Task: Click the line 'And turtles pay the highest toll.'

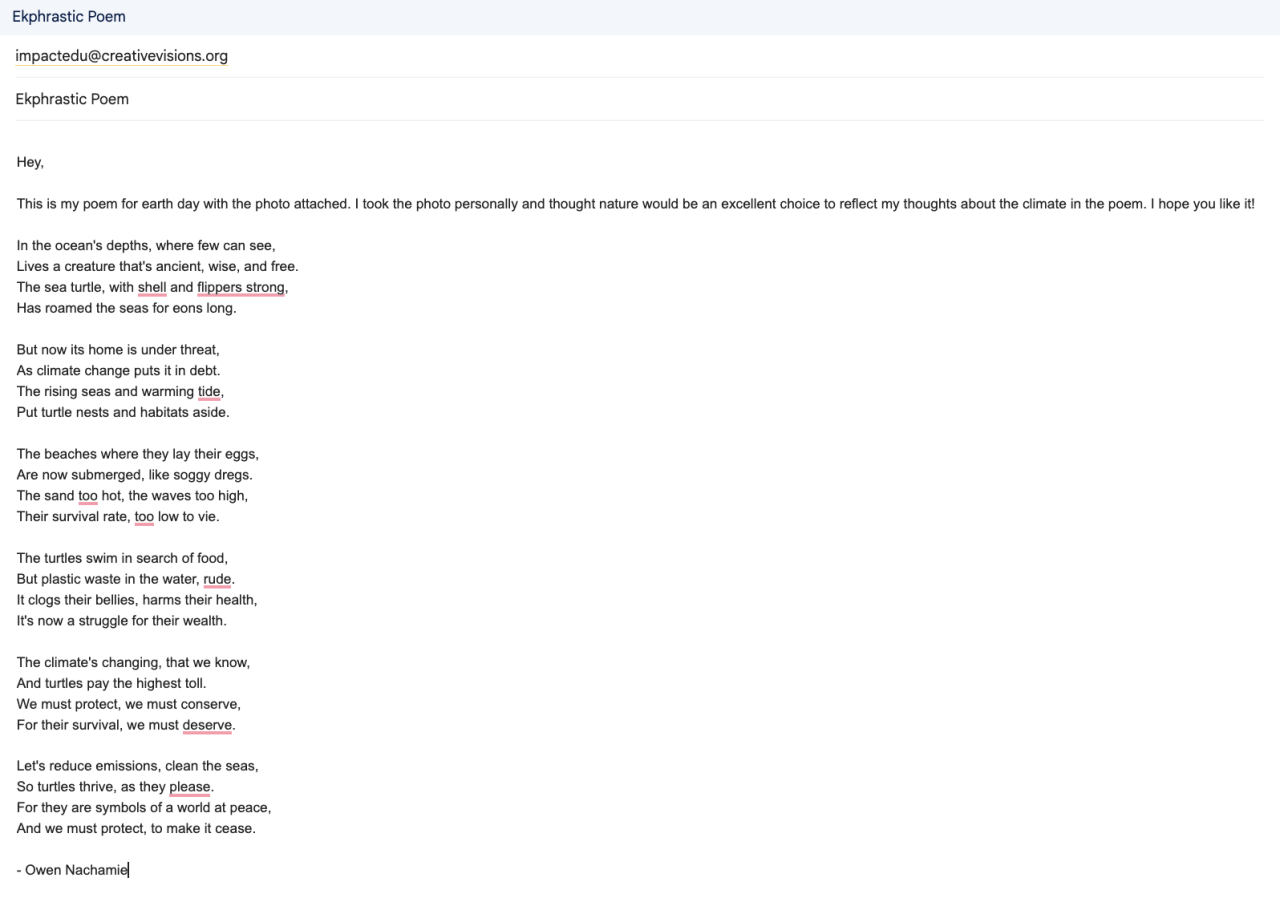Action: point(112,683)
